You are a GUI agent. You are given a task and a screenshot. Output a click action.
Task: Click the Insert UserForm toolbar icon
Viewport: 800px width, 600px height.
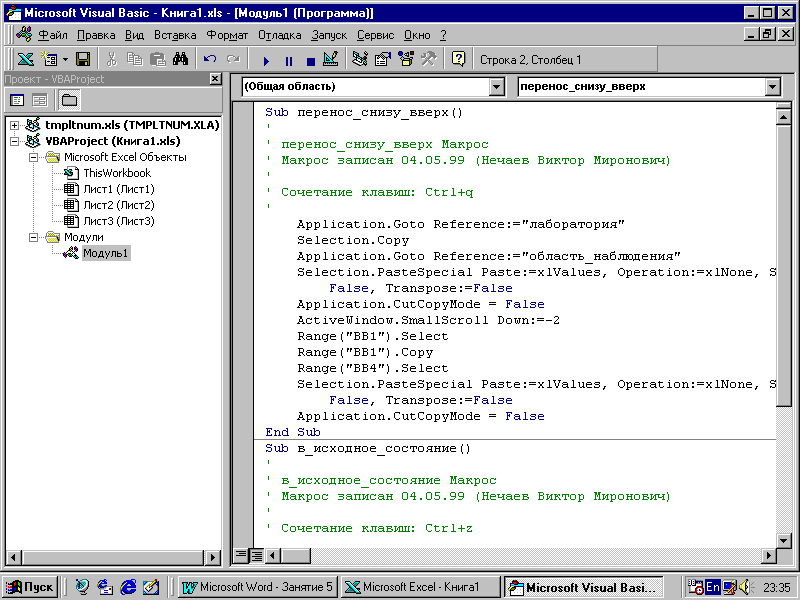click(49, 59)
